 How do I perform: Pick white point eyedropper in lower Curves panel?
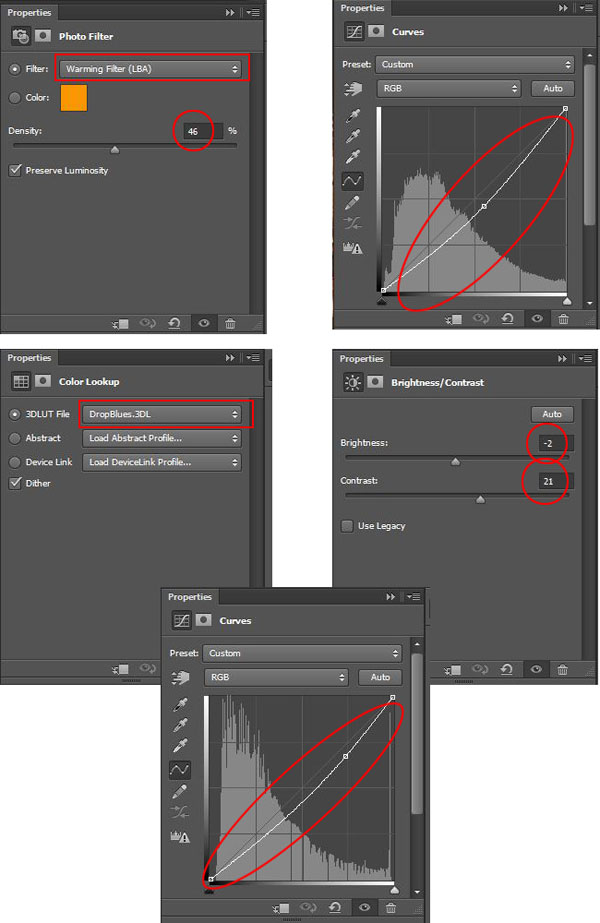(x=180, y=746)
